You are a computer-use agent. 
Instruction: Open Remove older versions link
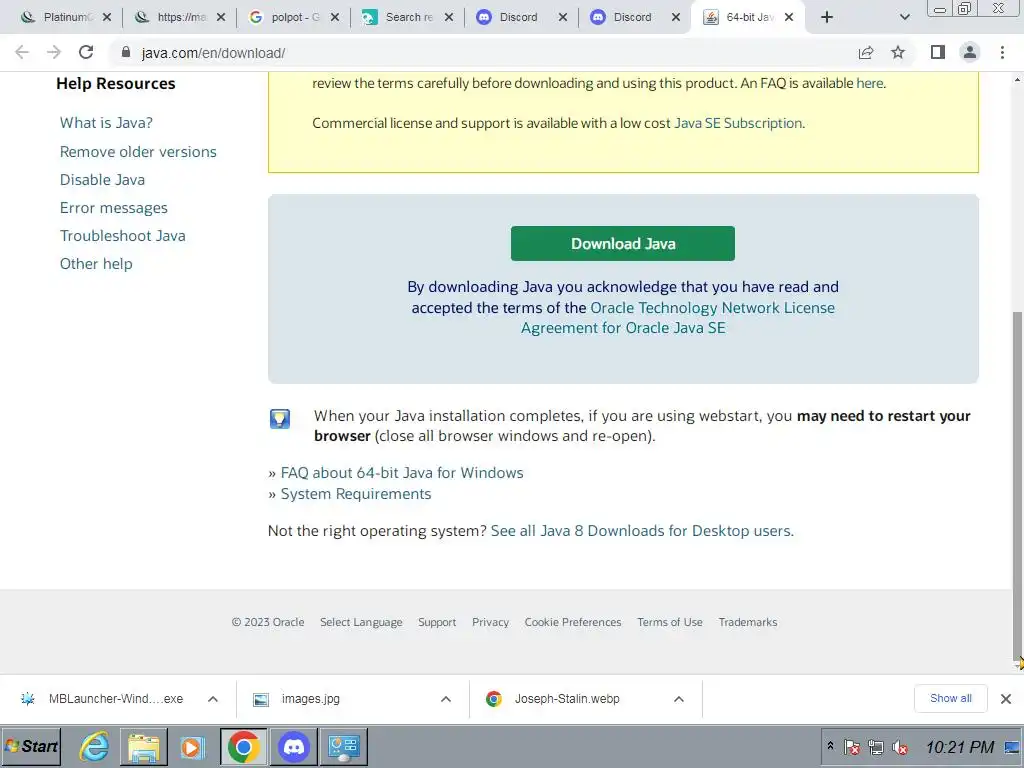click(138, 152)
